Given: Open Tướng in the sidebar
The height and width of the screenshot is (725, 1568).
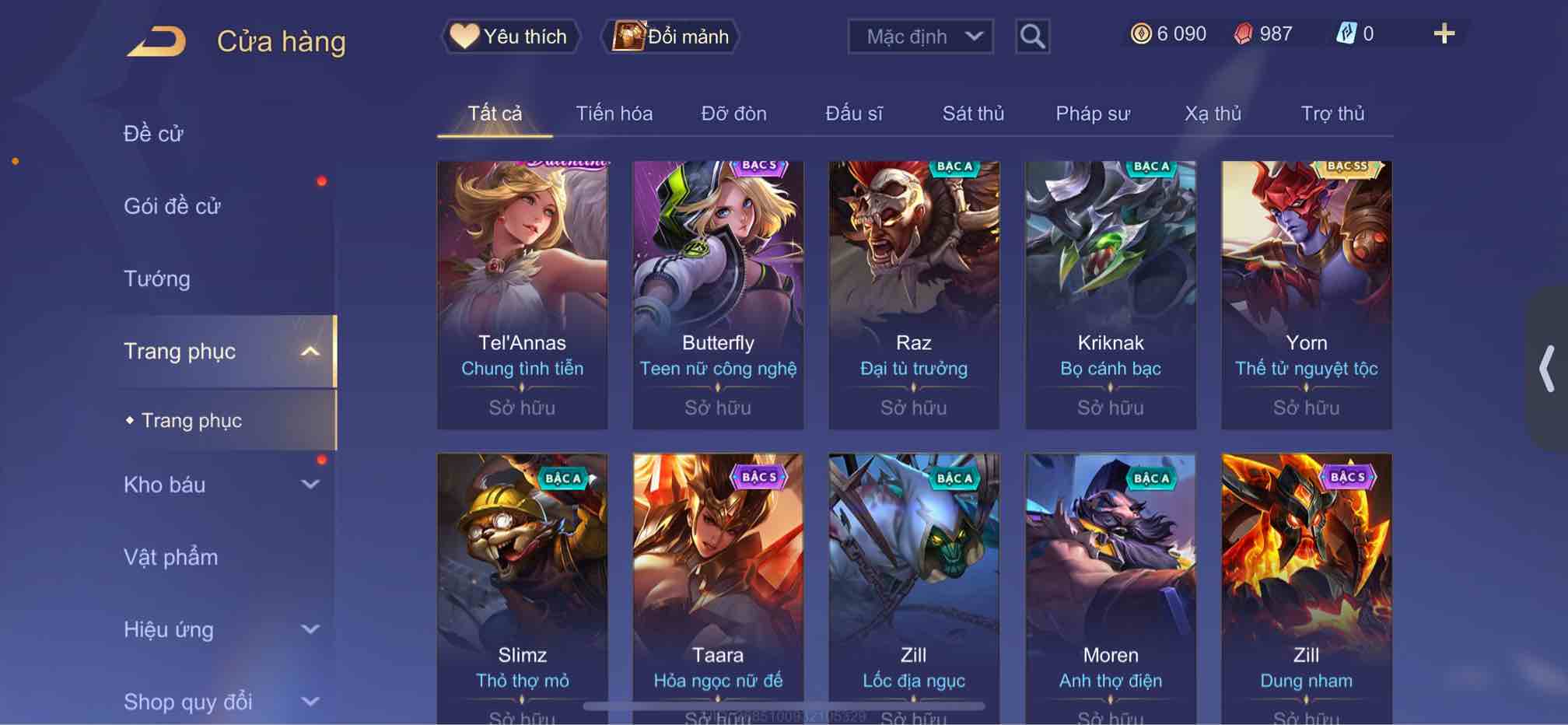Looking at the screenshot, I should (x=156, y=278).
